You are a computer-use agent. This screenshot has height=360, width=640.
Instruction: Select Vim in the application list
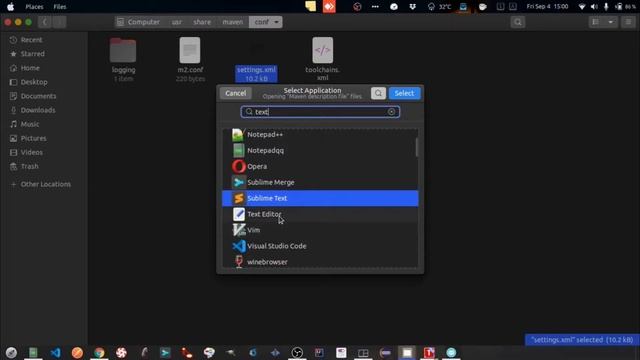coord(320,230)
